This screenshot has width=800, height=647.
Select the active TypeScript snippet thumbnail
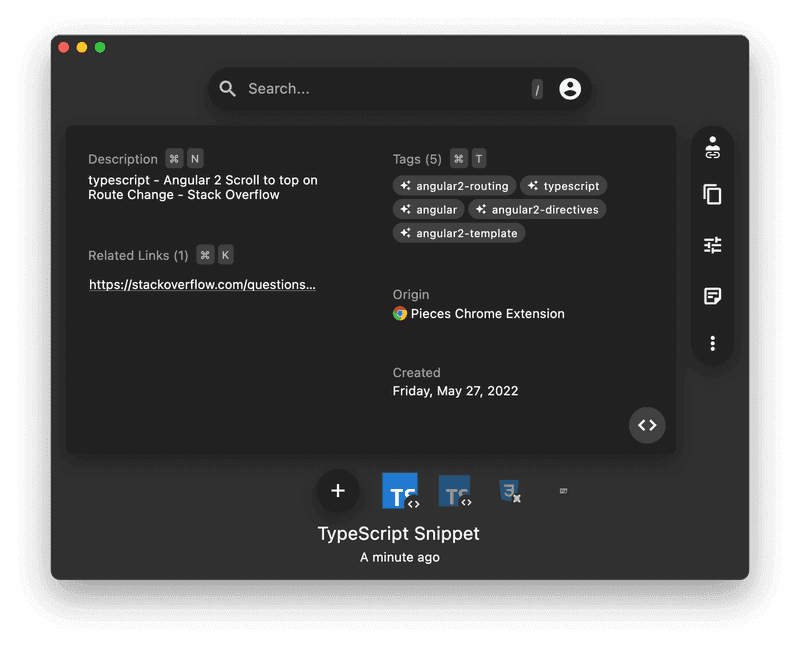coord(401,491)
